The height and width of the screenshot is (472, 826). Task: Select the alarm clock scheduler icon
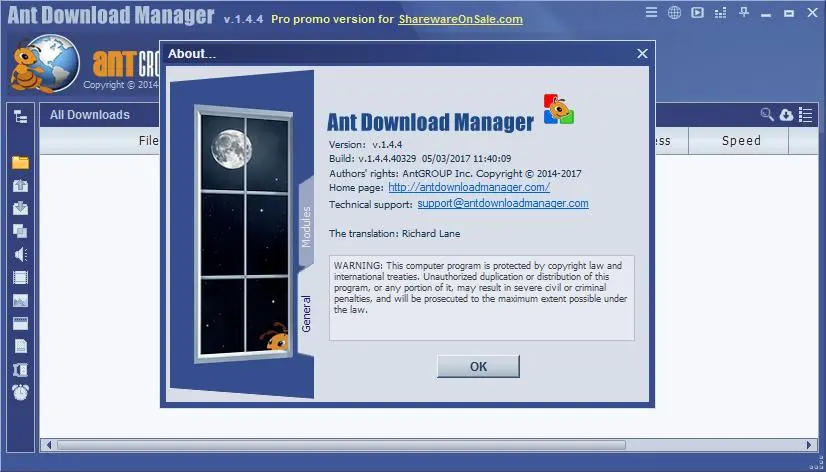21,392
